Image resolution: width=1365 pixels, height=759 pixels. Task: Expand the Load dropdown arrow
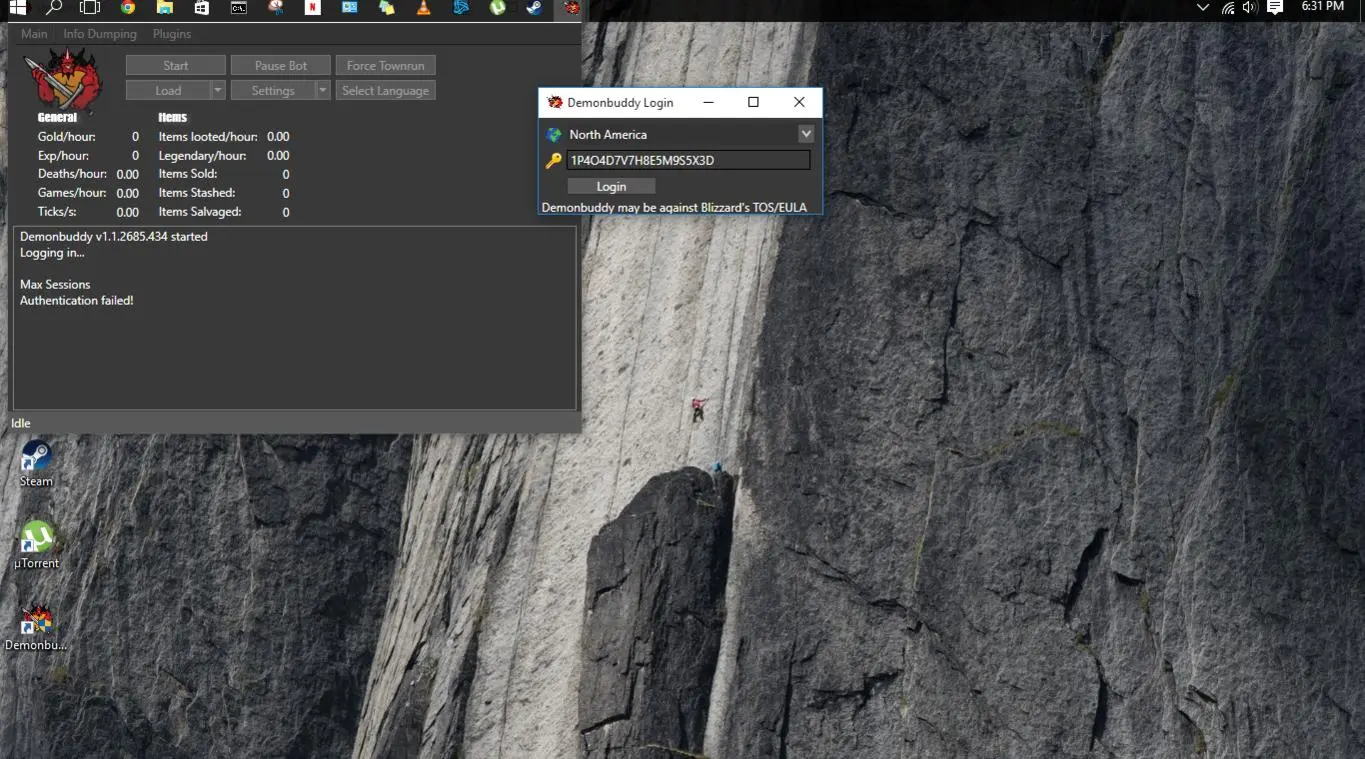[218, 90]
